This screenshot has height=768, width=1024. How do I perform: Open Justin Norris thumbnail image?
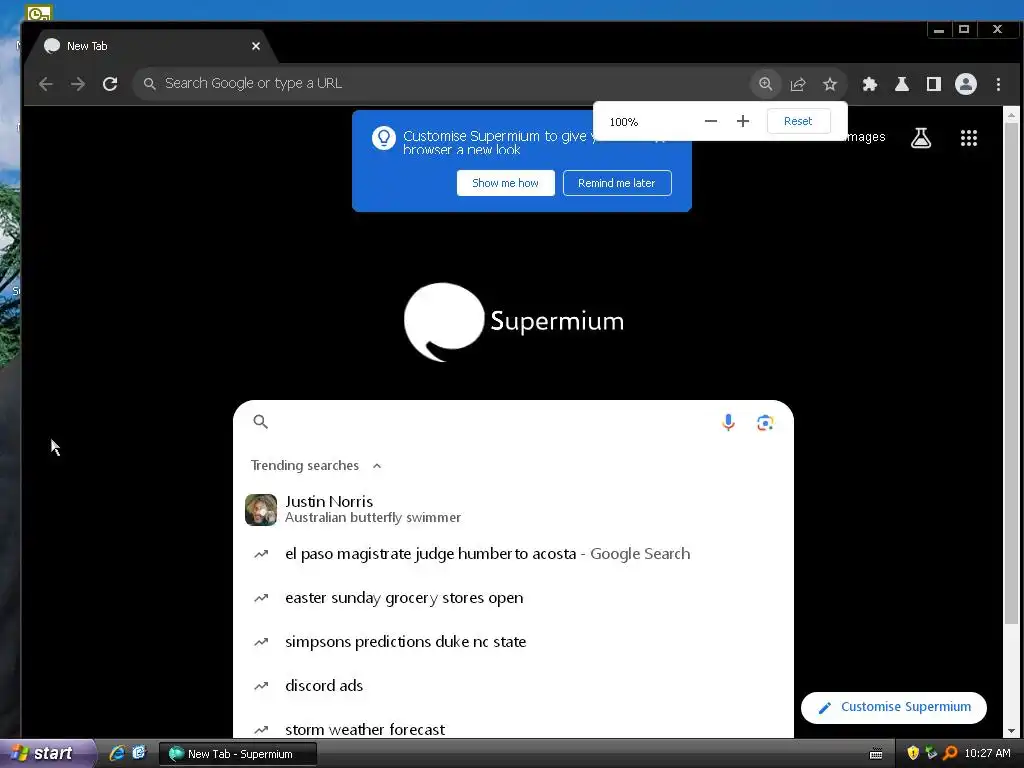click(x=261, y=510)
